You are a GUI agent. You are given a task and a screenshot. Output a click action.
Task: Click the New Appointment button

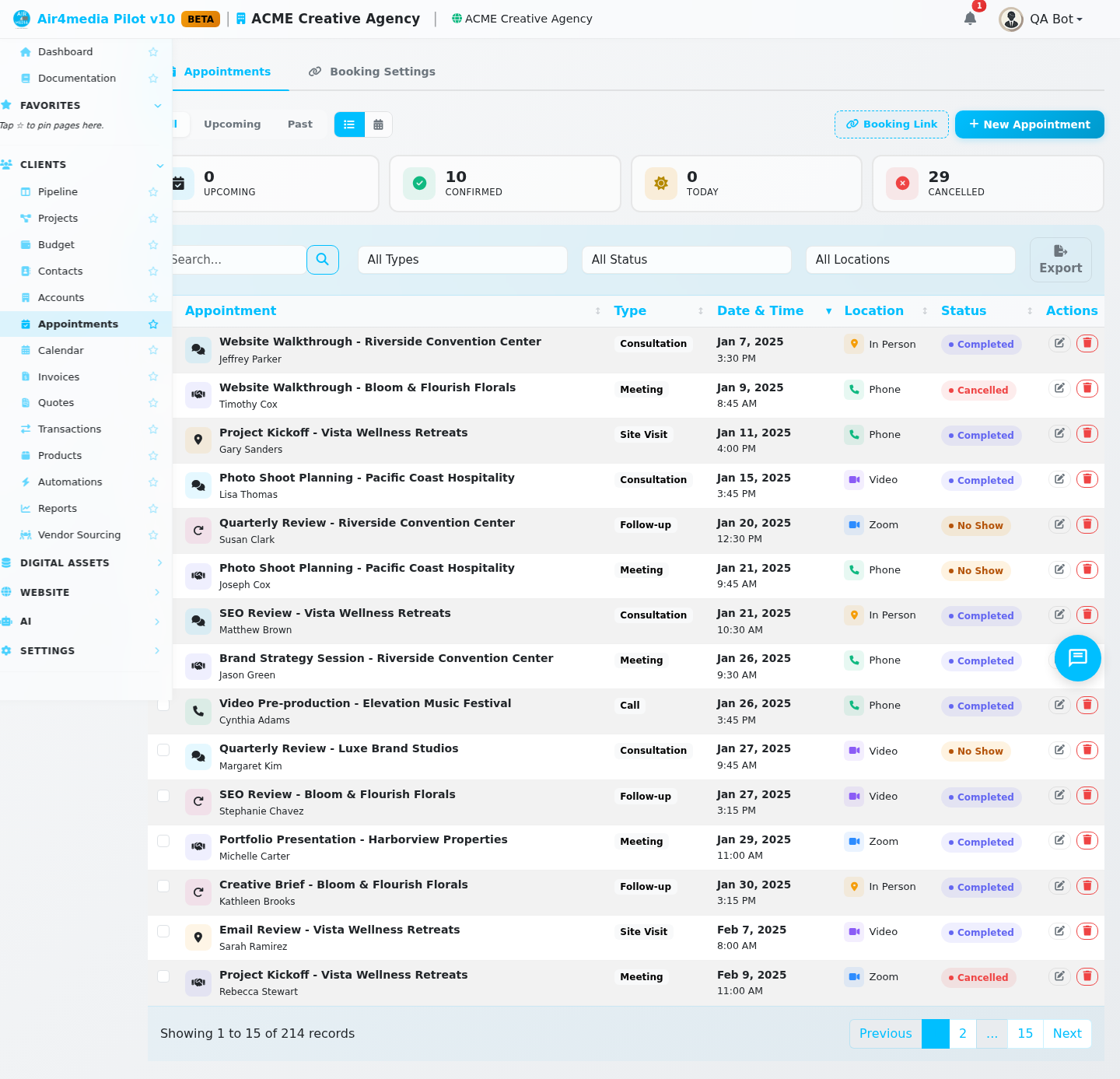click(1030, 124)
